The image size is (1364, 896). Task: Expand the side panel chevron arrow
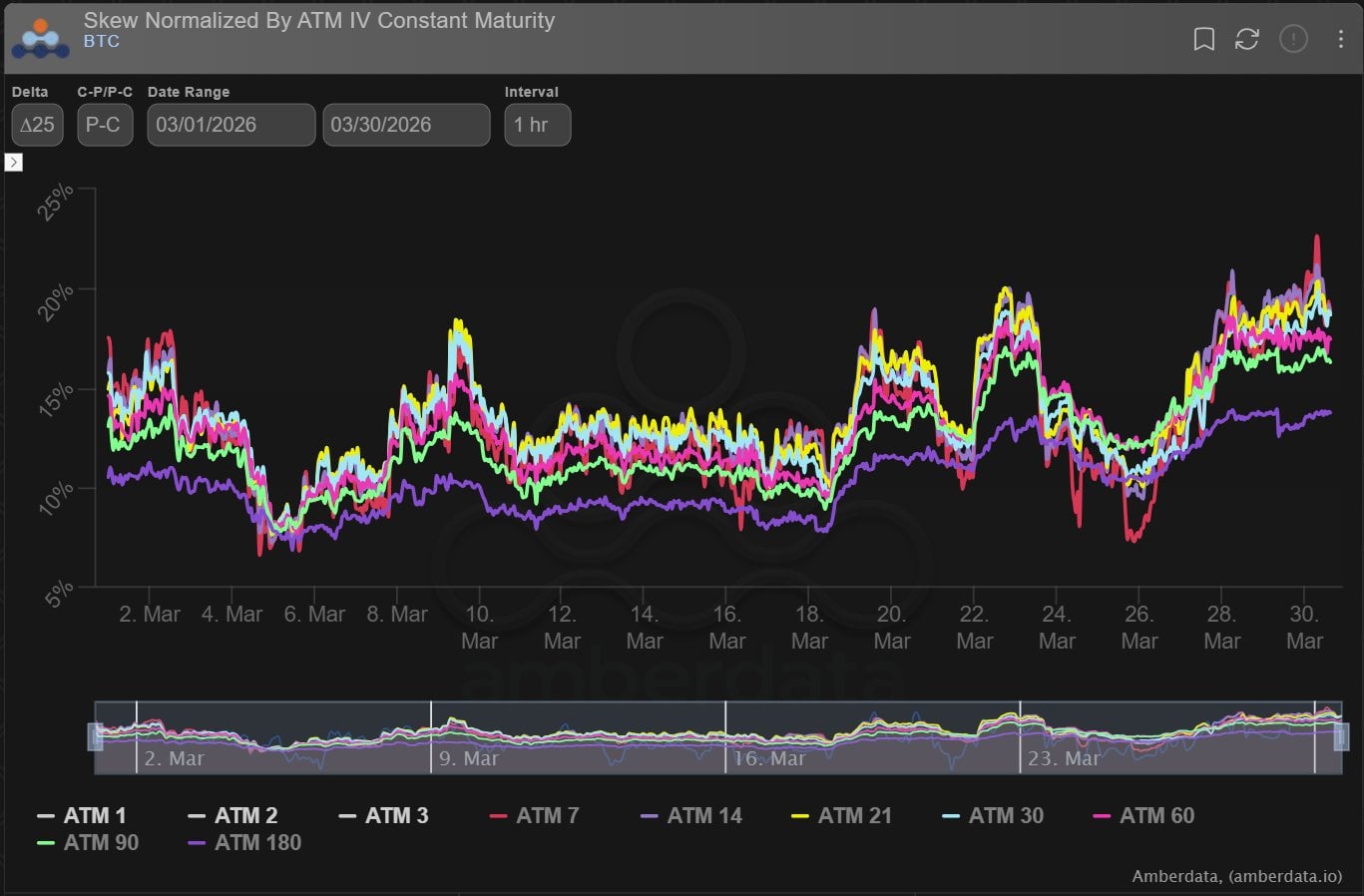point(14,162)
